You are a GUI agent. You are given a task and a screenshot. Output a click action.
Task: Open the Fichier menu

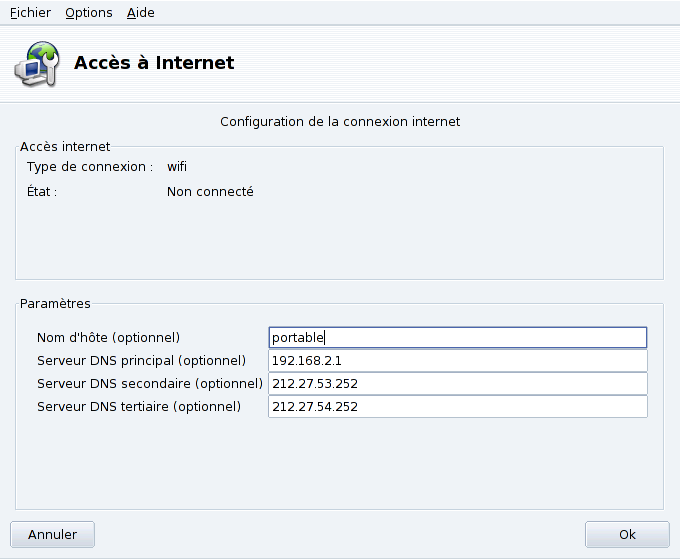coord(30,13)
